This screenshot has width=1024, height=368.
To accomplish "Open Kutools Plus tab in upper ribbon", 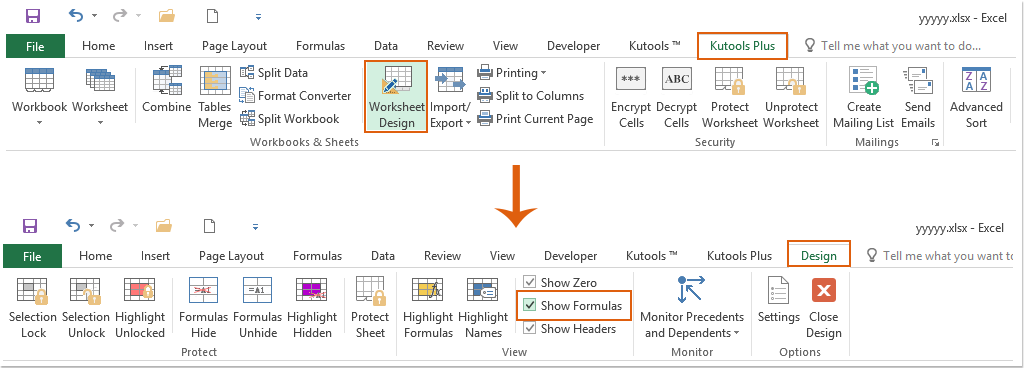I will point(743,46).
